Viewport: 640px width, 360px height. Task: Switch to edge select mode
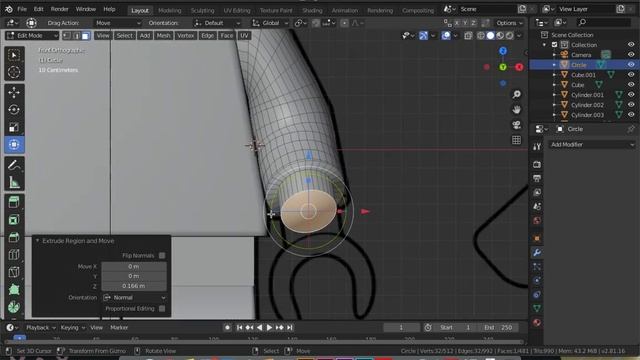pyautogui.click(x=76, y=36)
